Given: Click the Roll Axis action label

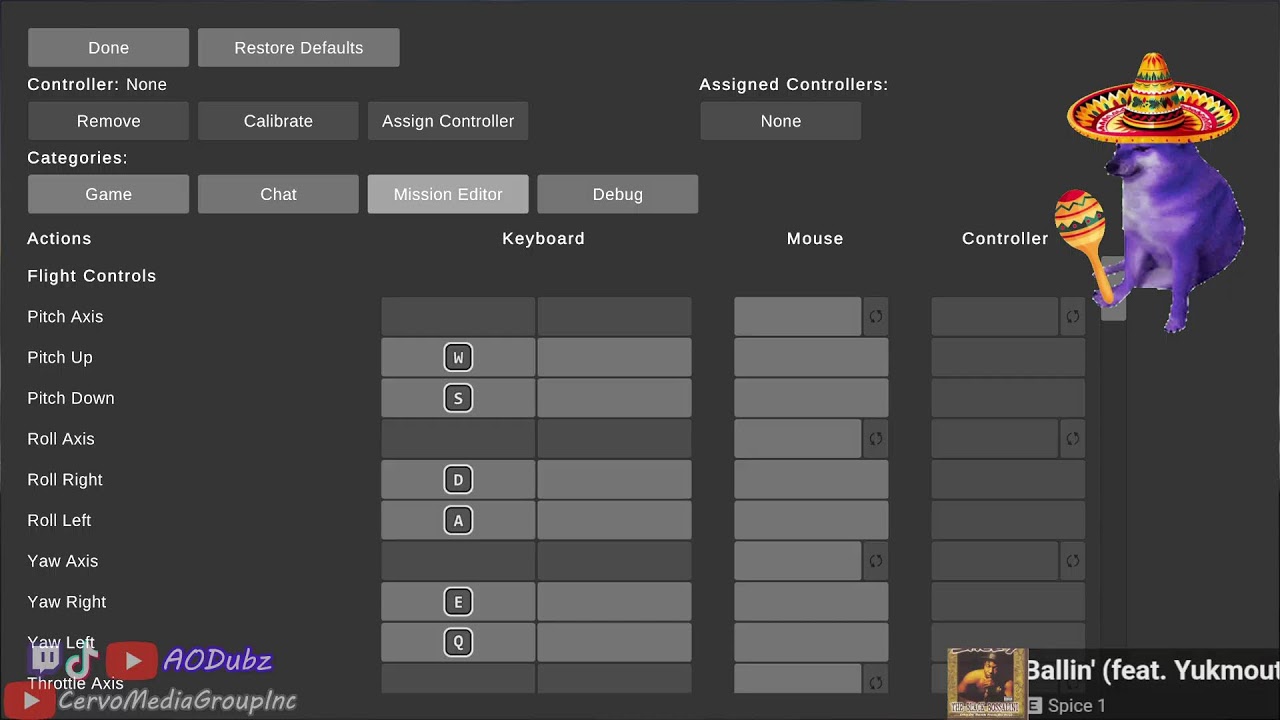Looking at the screenshot, I should coord(61,439).
